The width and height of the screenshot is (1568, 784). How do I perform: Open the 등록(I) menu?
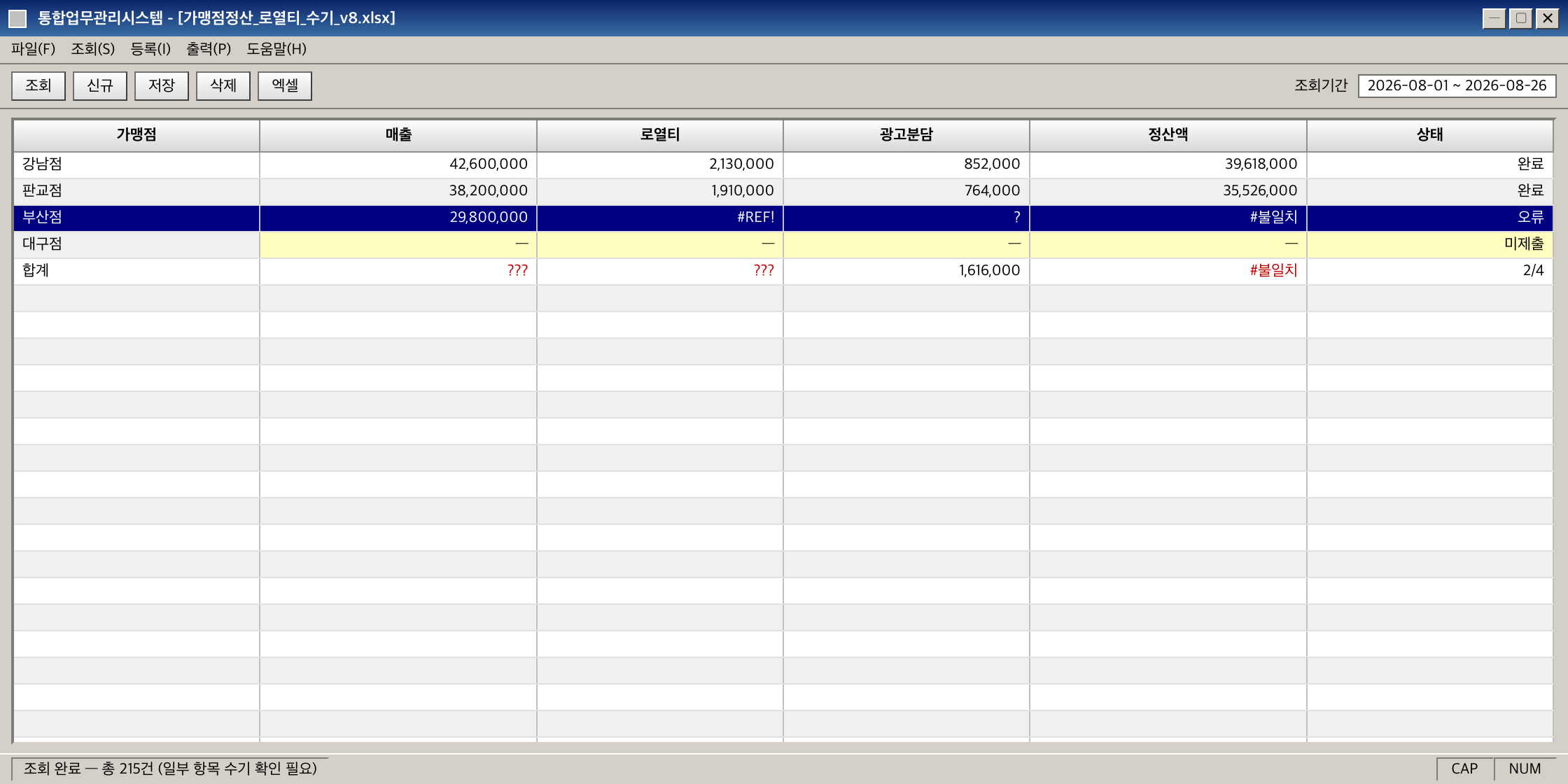tap(150, 49)
